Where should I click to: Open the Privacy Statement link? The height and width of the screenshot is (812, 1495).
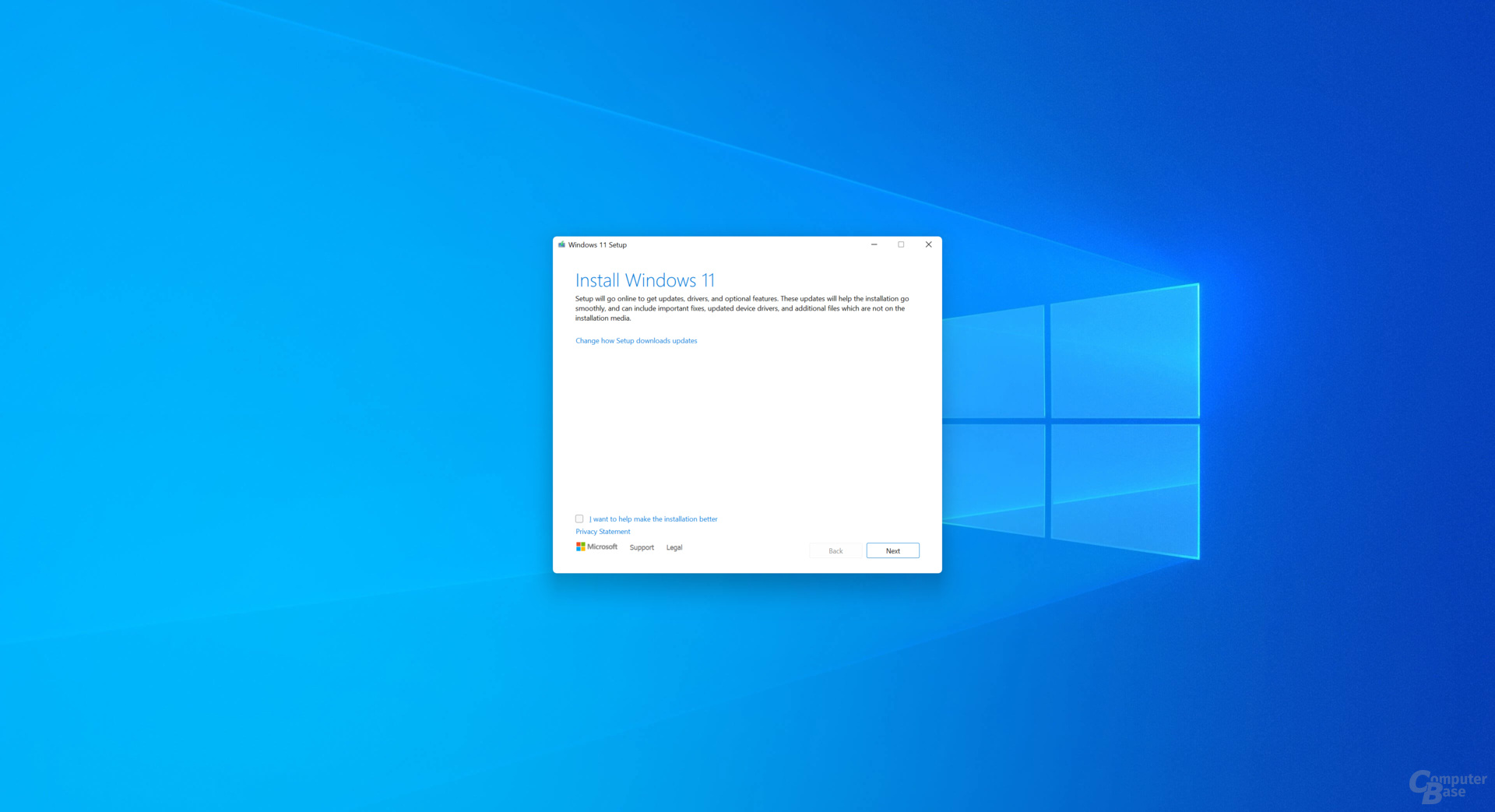click(x=603, y=532)
